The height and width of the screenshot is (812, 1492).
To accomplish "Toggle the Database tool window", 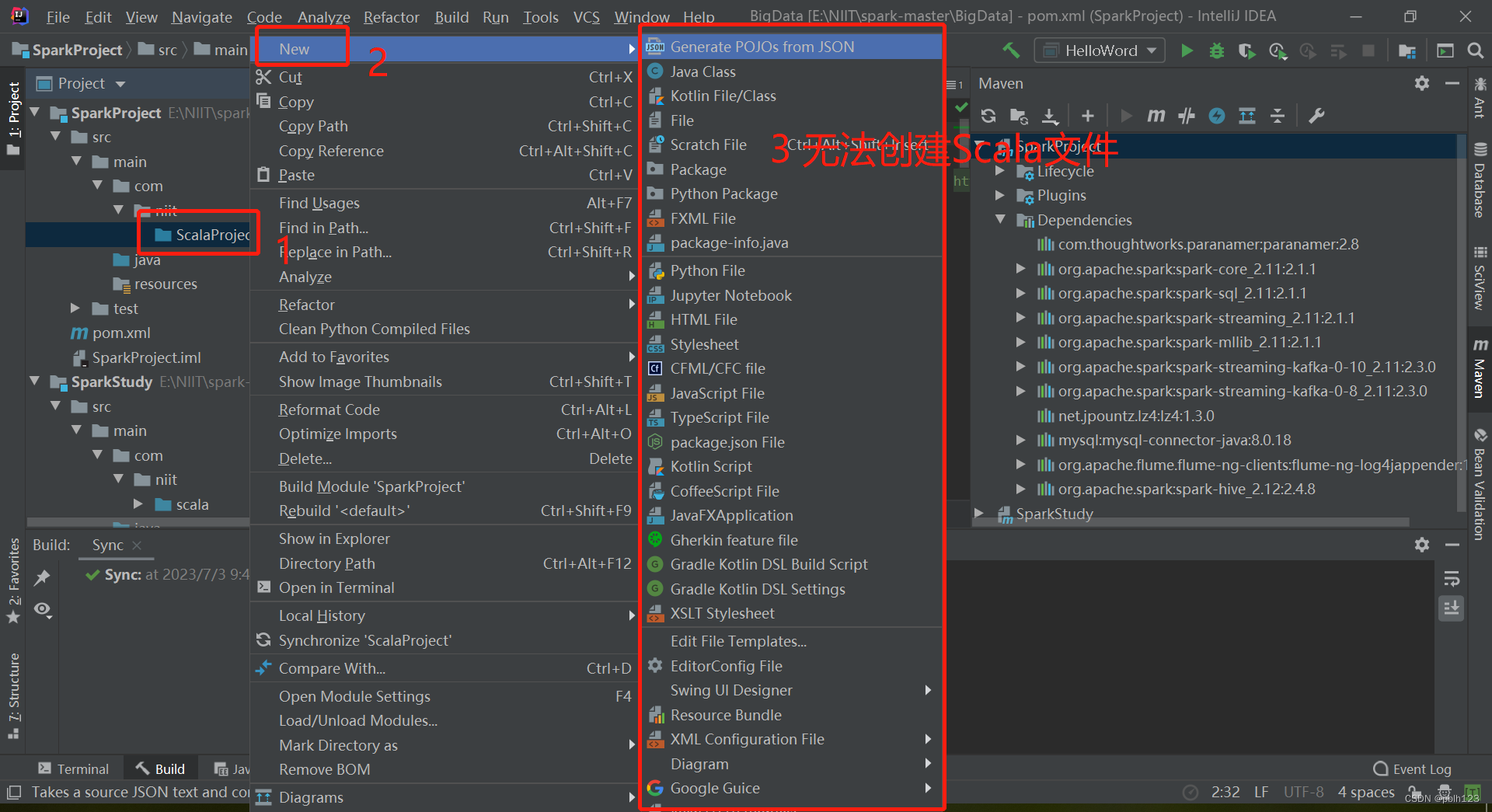I will pos(1480,180).
